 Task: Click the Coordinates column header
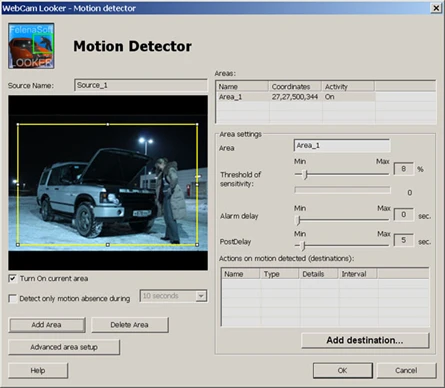pyautogui.click(x=295, y=87)
